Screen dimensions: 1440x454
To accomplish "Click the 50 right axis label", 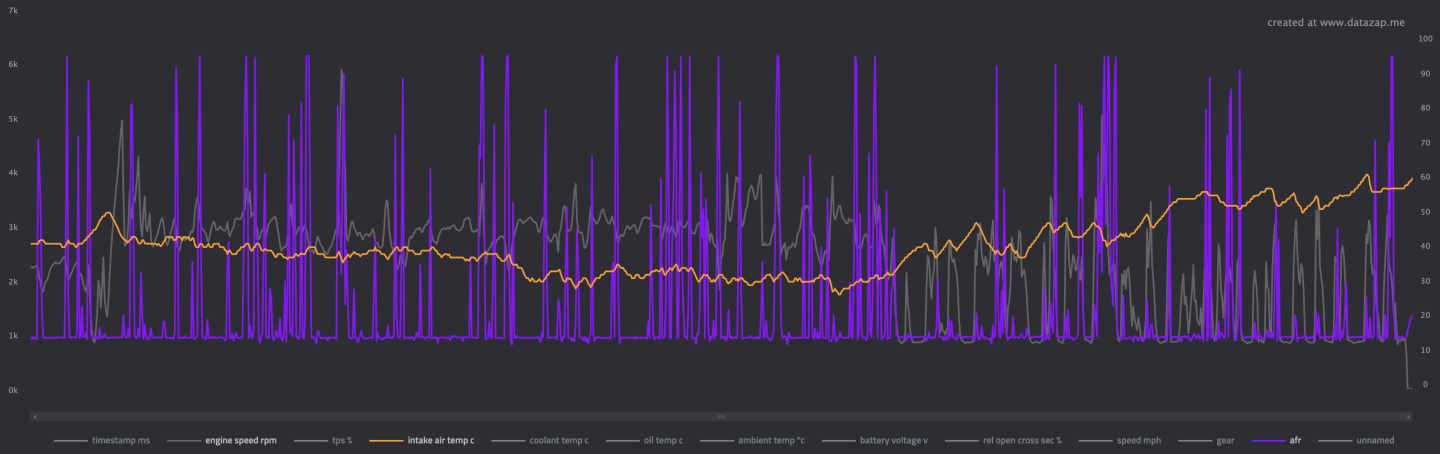I will coord(1425,212).
